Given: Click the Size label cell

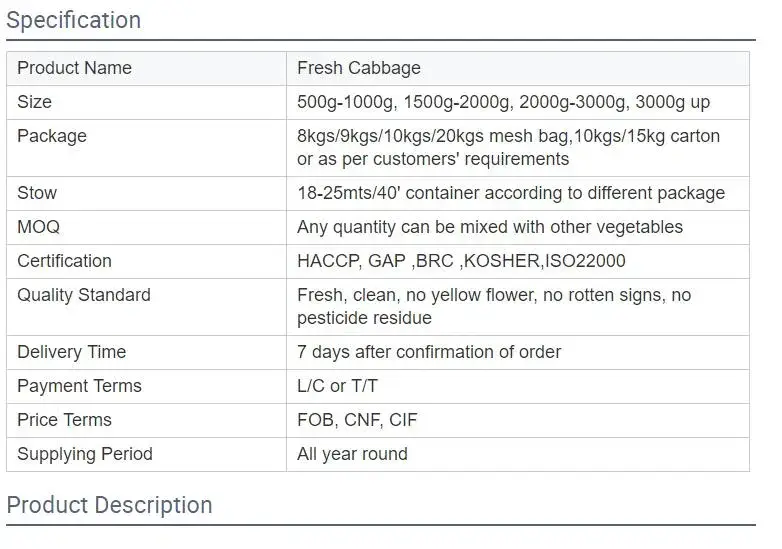Looking at the screenshot, I should [147, 102].
